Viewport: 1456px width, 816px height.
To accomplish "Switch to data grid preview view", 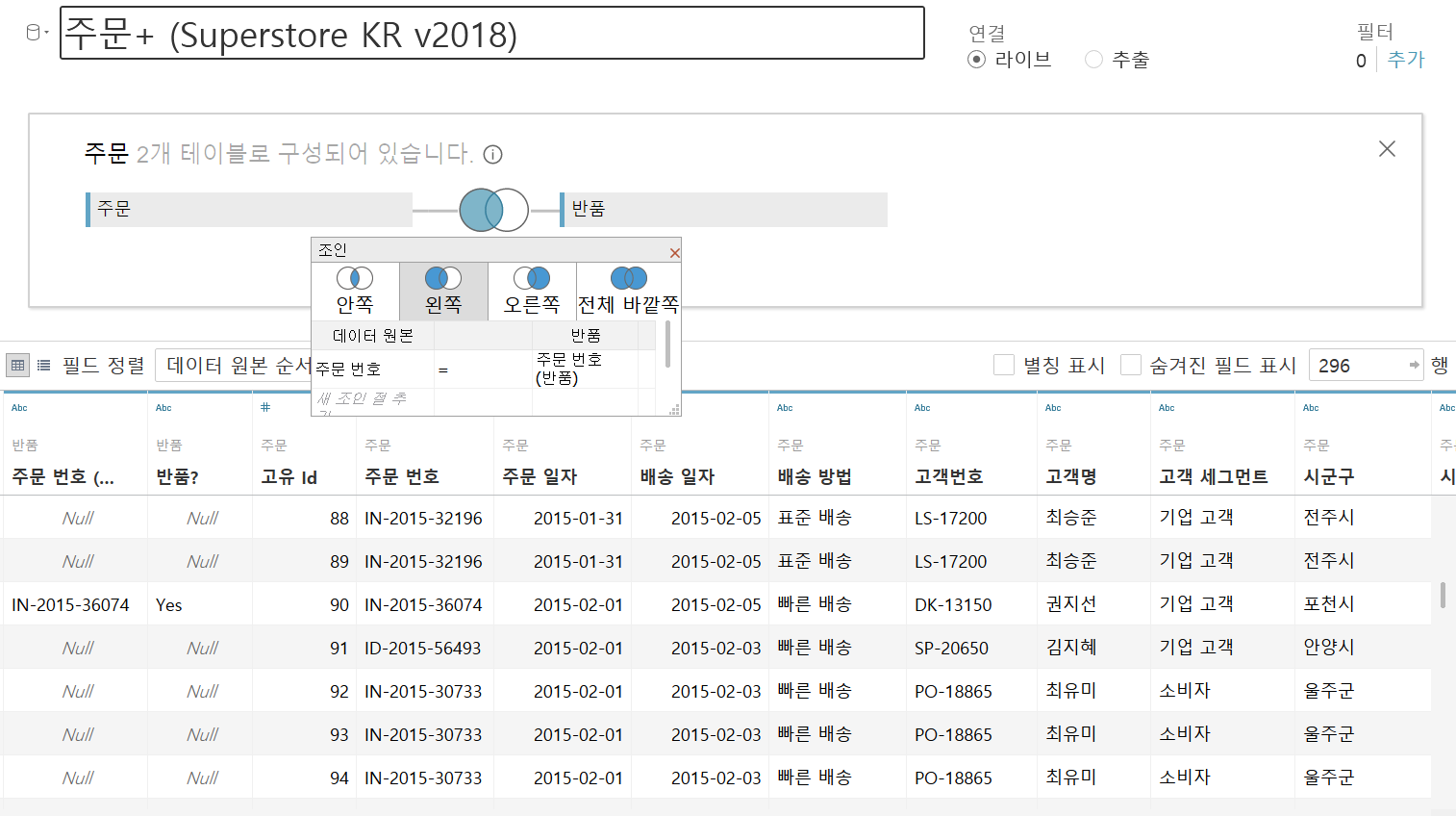I will tap(18, 365).
